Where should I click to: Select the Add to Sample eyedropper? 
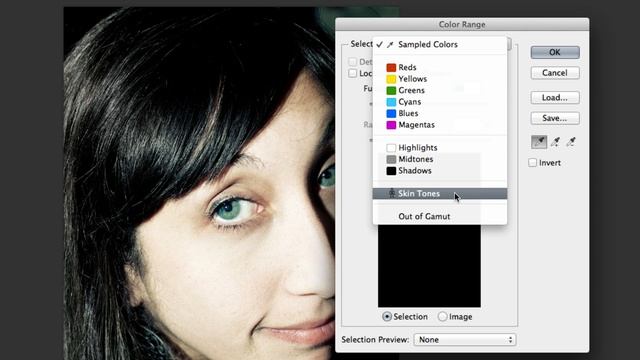[x=555, y=142]
